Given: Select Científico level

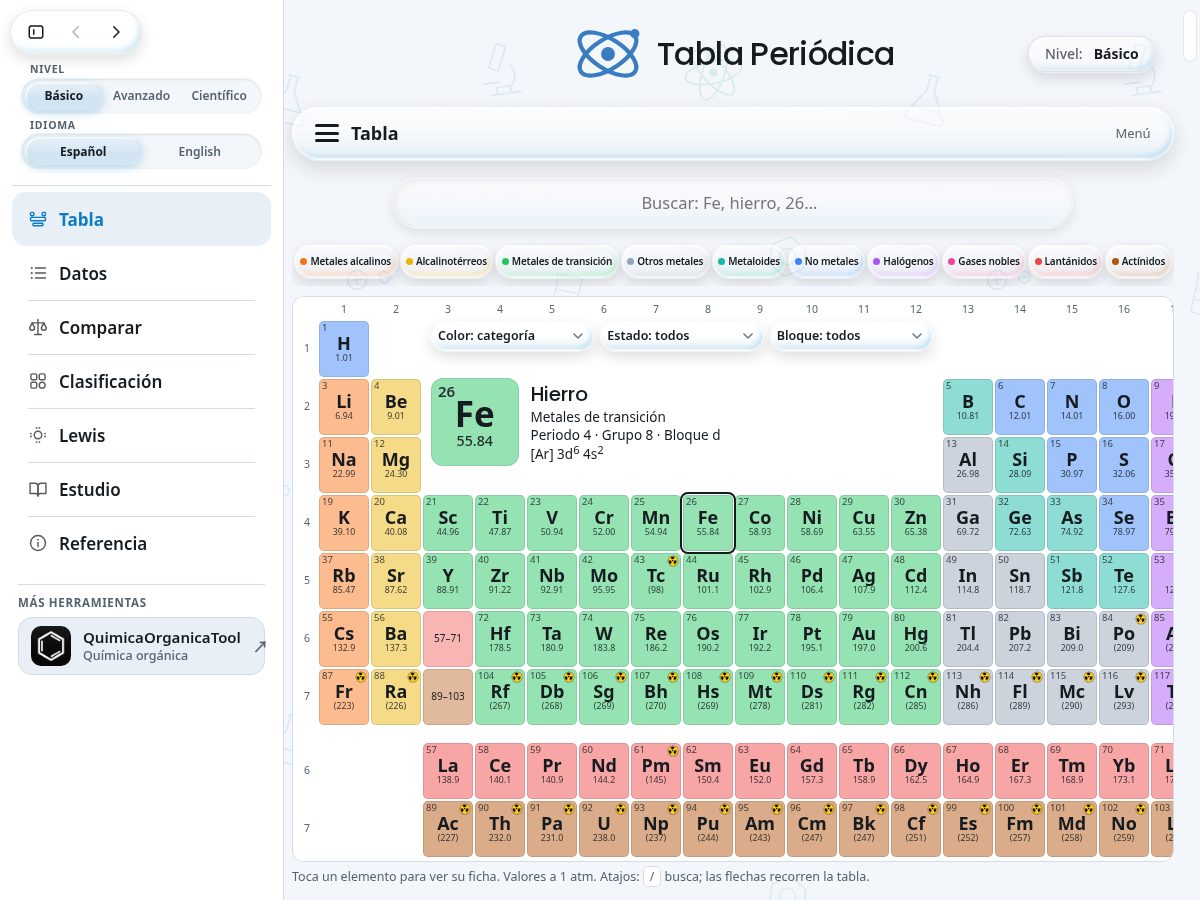Looking at the screenshot, I should coord(219,96).
